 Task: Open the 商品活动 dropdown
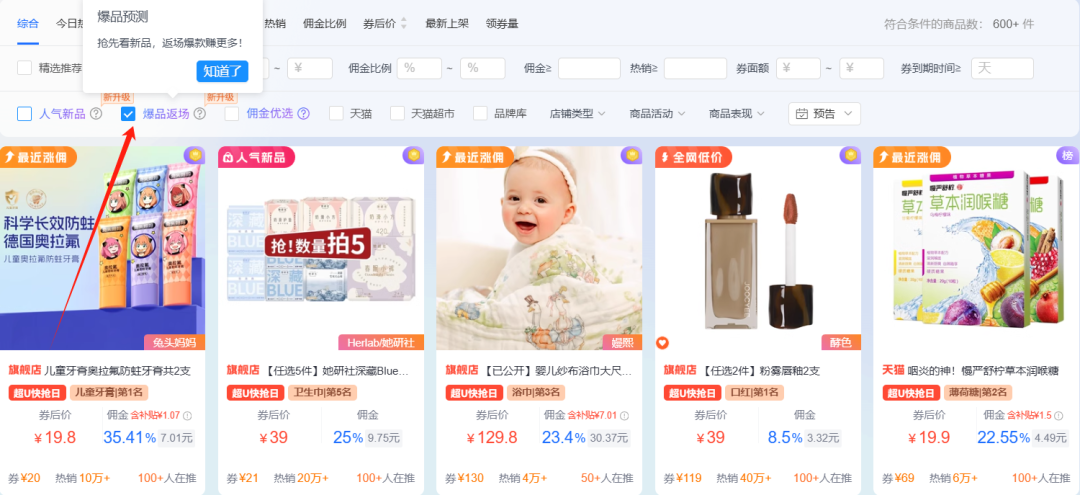[658, 114]
